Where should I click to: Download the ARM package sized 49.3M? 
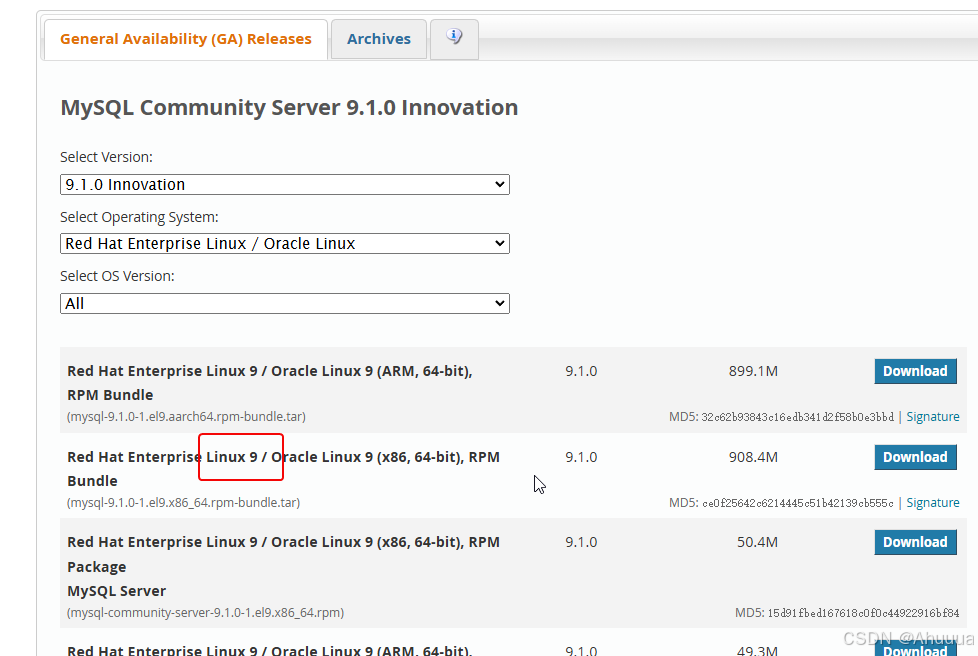pyautogui.click(x=915, y=649)
